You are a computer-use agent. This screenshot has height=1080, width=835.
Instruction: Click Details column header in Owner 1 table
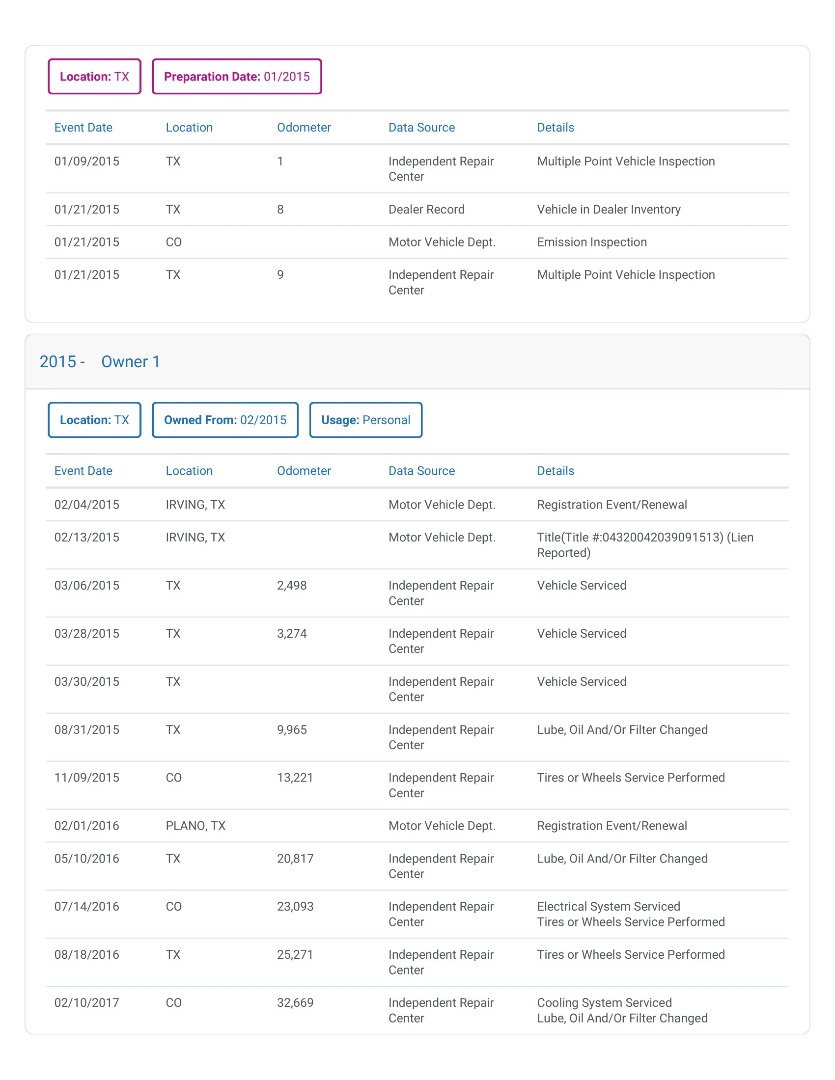tap(555, 471)
